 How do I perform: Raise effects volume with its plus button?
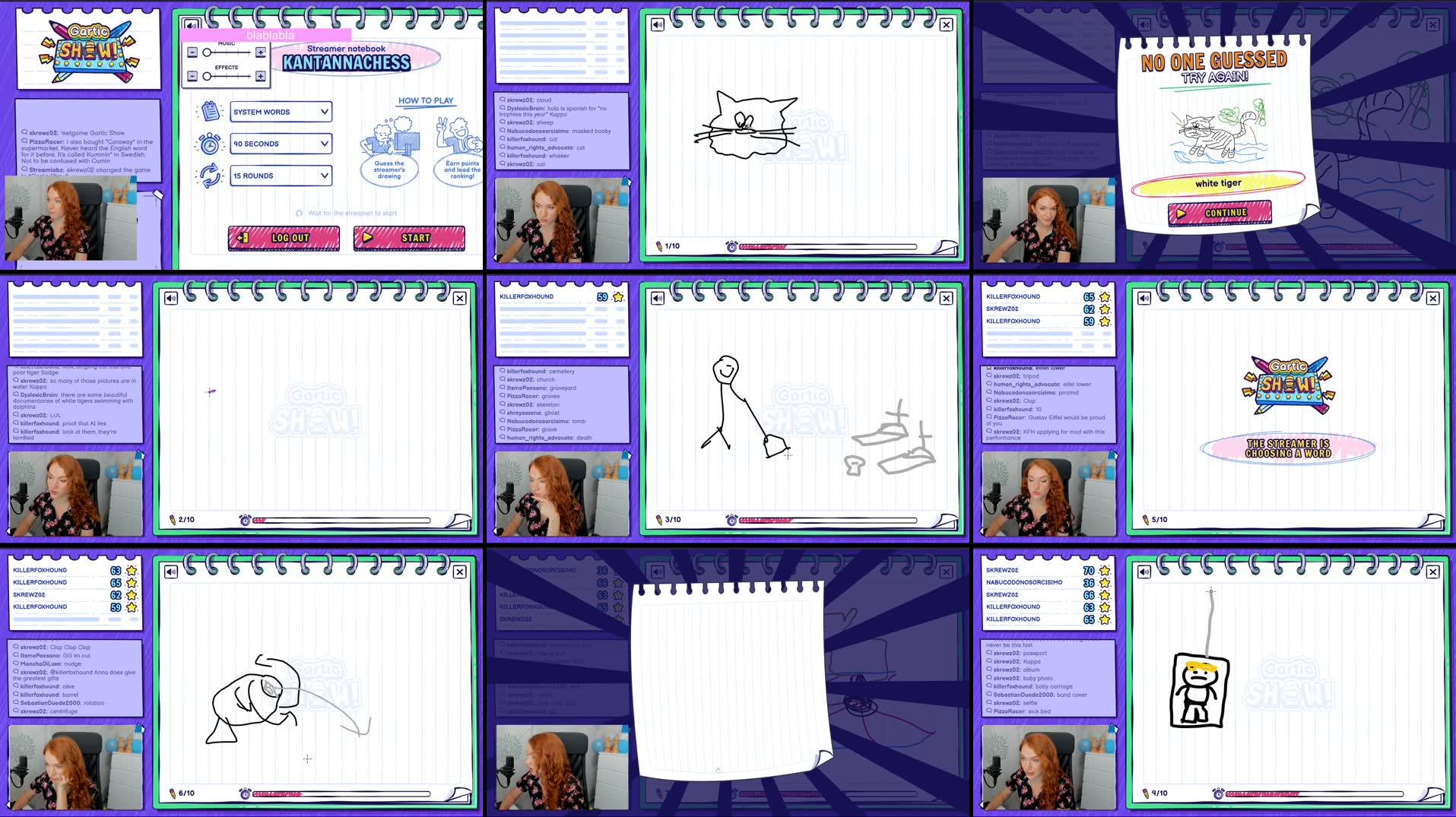tap(261, 76)
